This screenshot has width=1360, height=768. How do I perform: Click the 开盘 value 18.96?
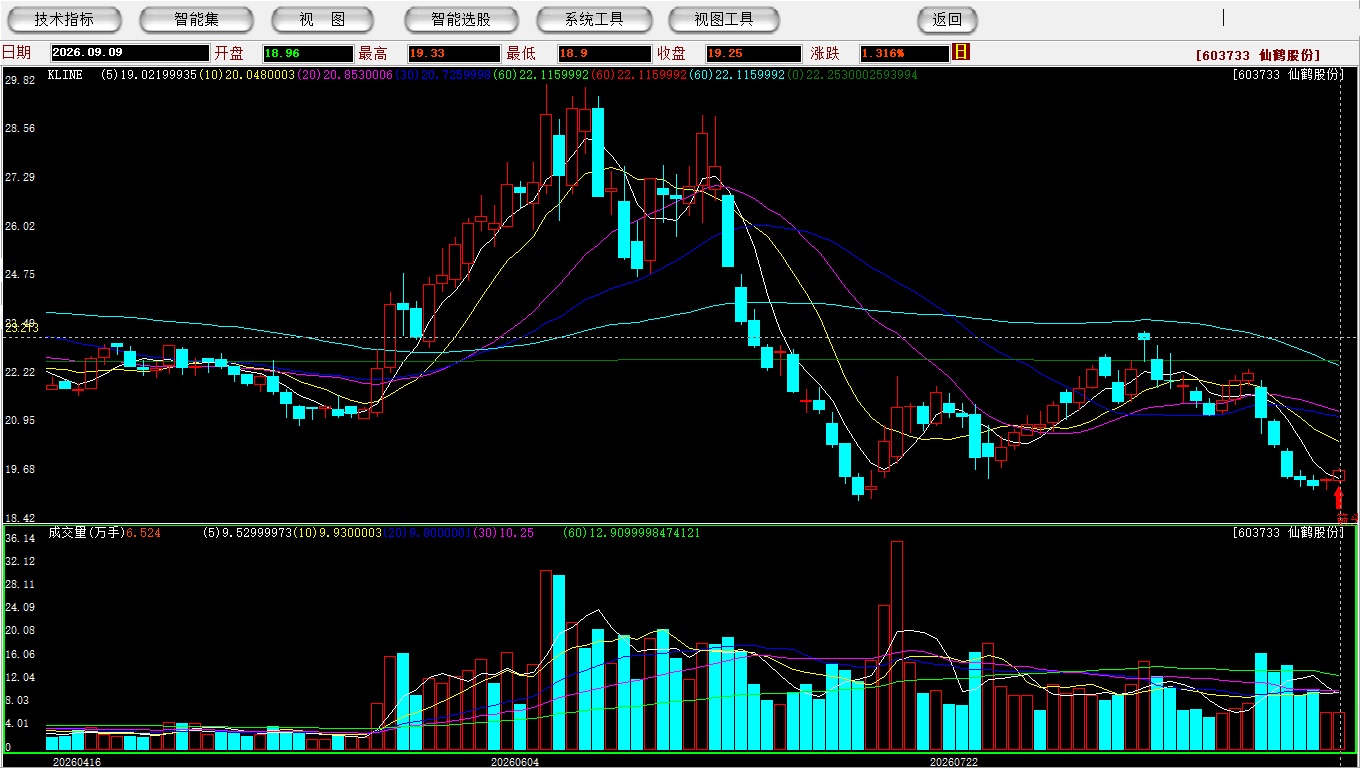[308, 53]
